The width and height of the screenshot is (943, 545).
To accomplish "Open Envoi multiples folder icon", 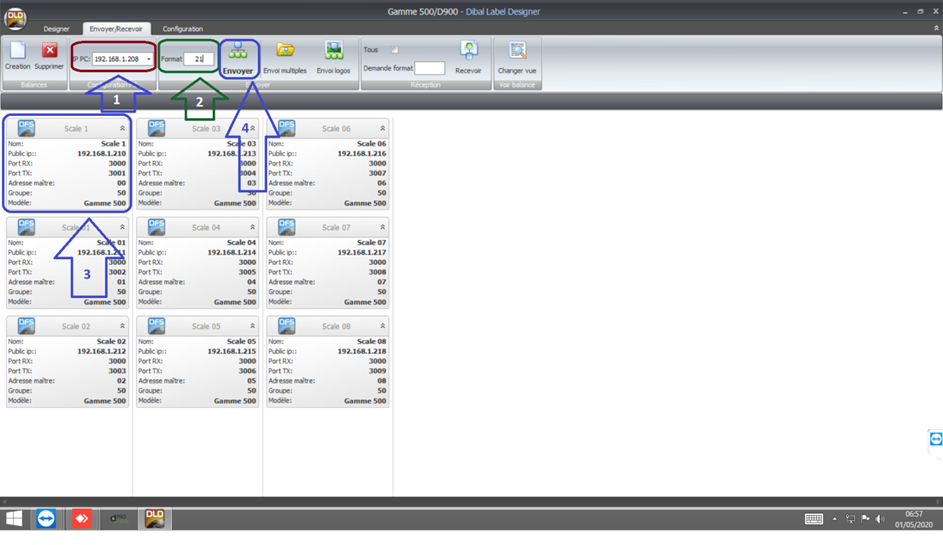I will pos(285,51).
